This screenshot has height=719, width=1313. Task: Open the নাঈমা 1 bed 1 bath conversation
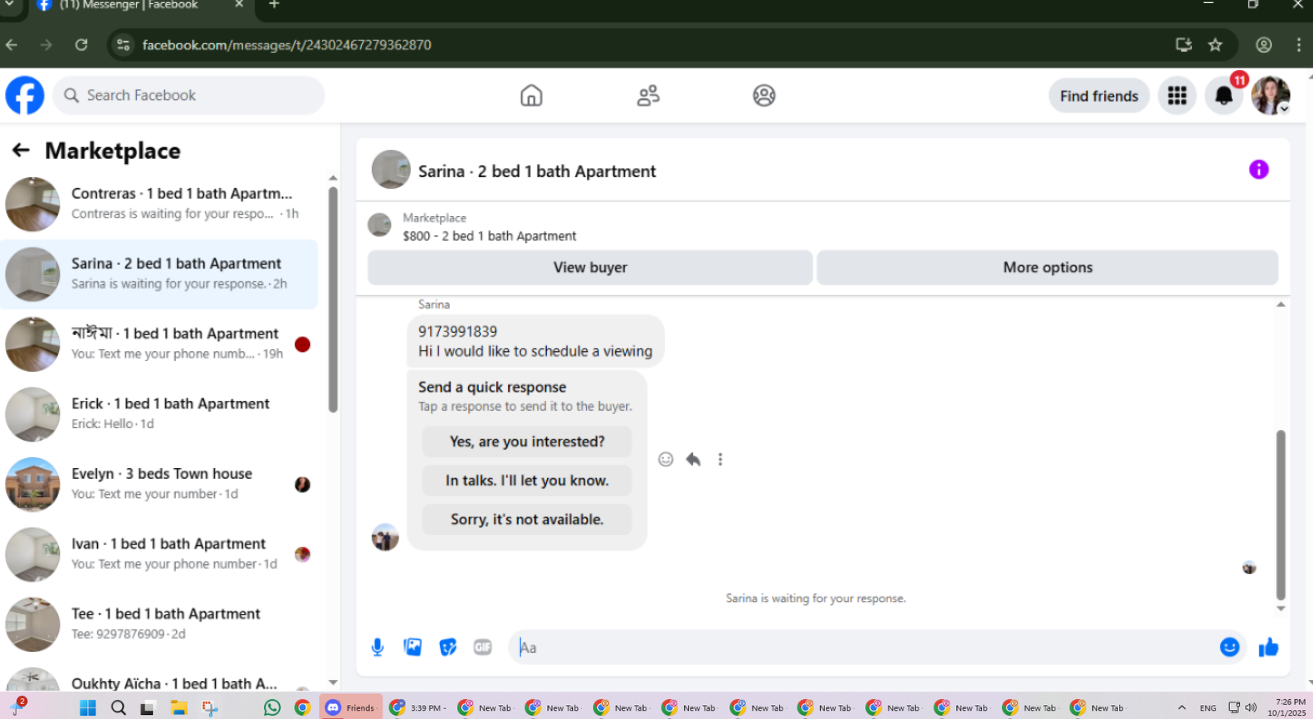[160, 344]
